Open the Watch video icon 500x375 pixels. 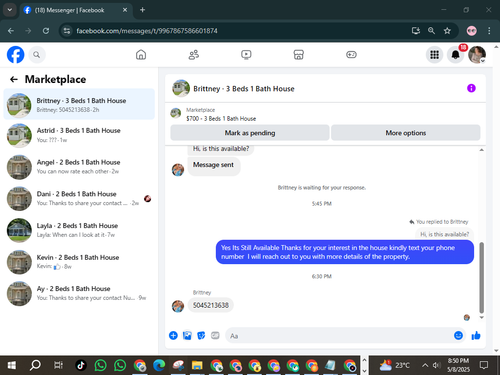[x=246, y=55]
